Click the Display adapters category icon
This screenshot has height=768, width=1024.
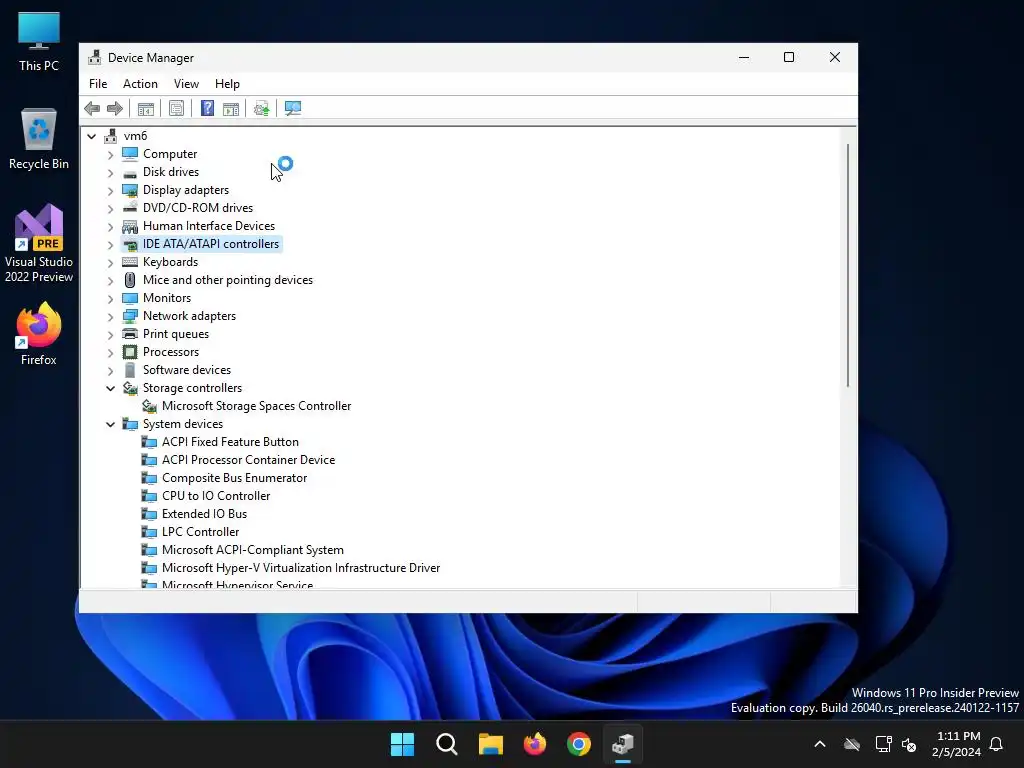point(130,190)
